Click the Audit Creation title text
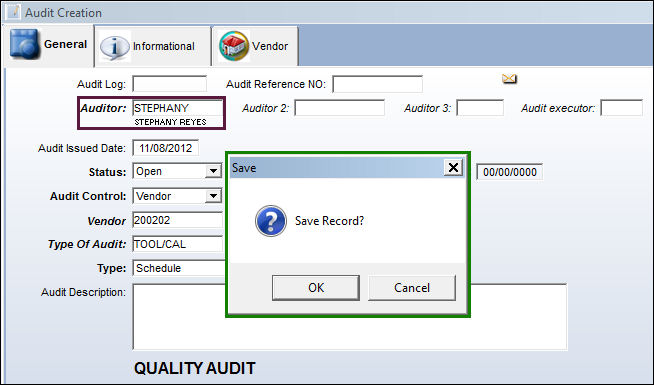The image size is (654, 385). pyautogui.click(x=63, y=13)
